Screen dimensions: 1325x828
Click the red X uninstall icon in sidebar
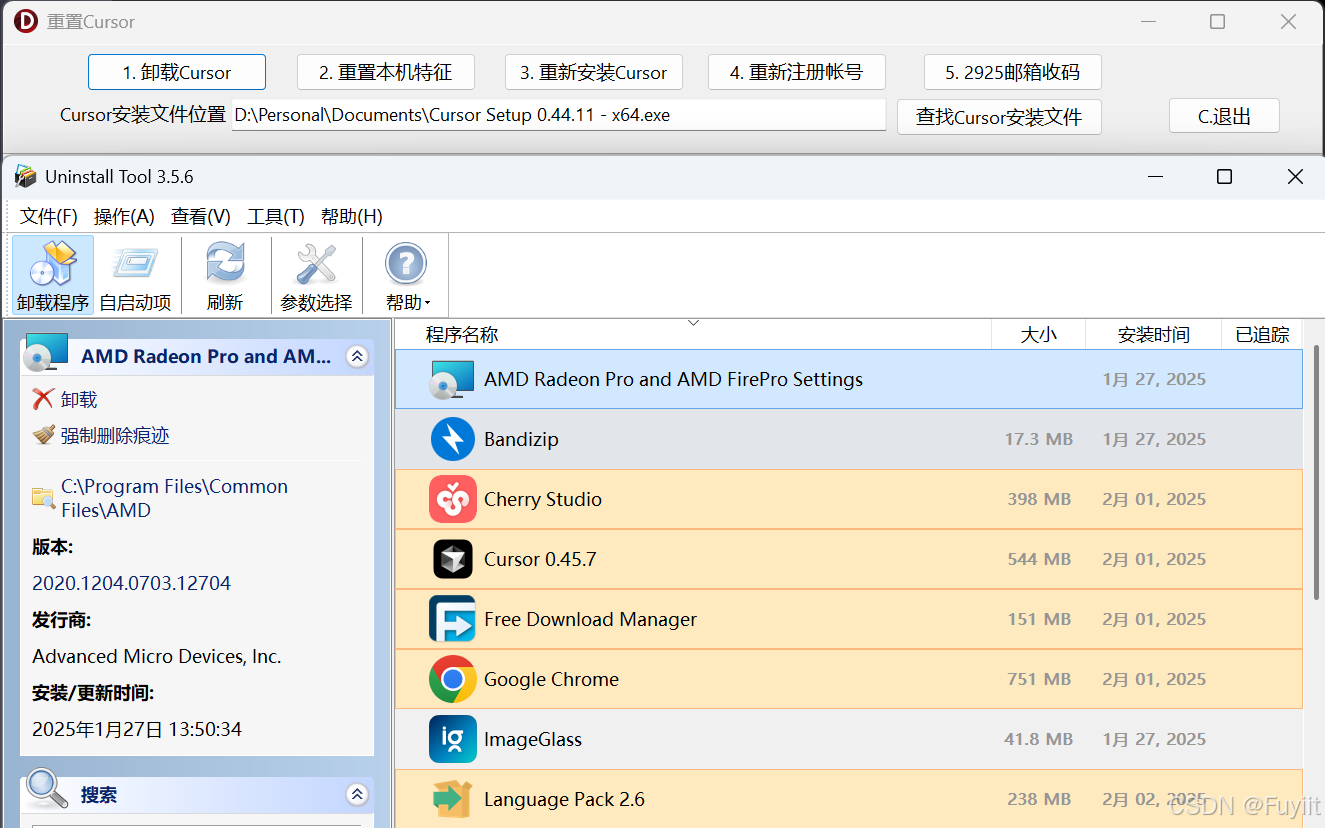43,399
